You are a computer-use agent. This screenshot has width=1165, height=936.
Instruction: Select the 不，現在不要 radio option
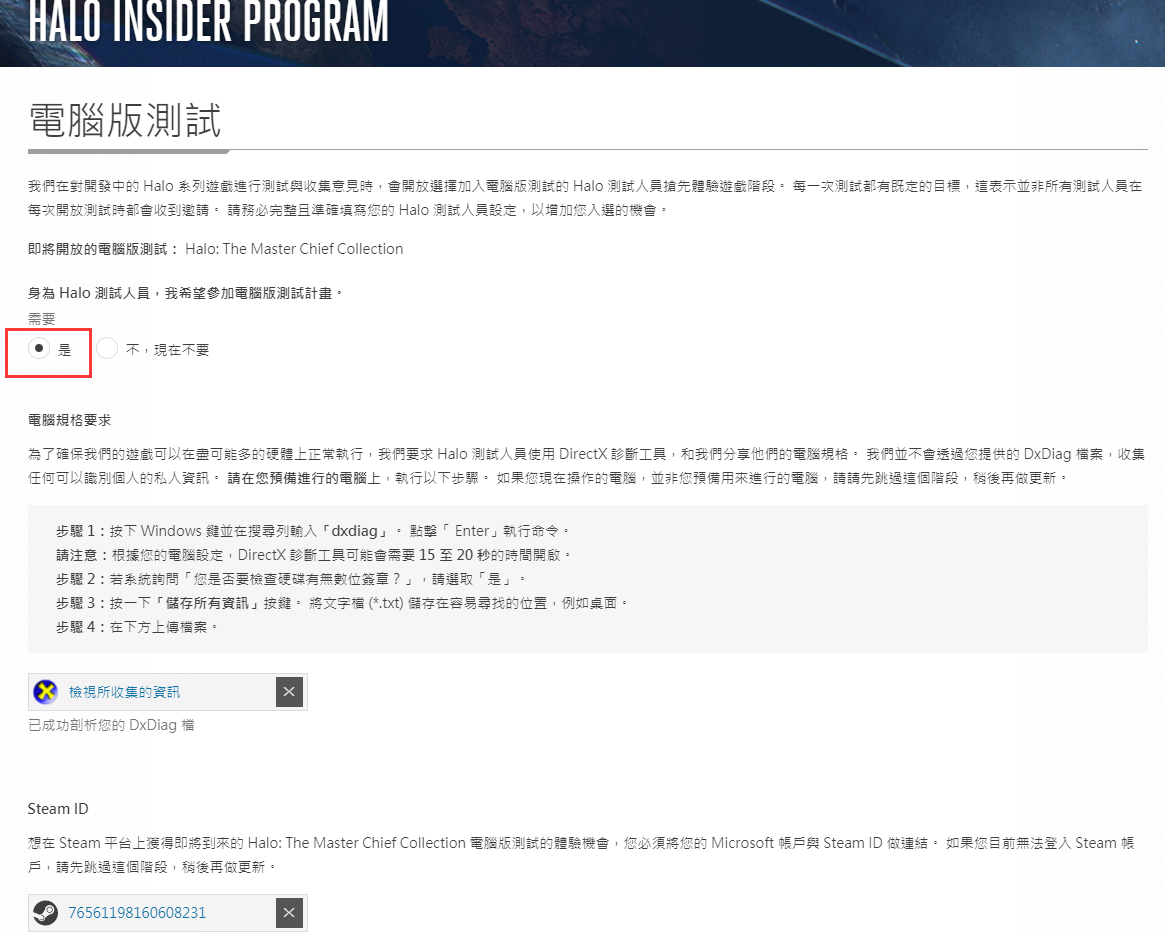click(107, 348)
